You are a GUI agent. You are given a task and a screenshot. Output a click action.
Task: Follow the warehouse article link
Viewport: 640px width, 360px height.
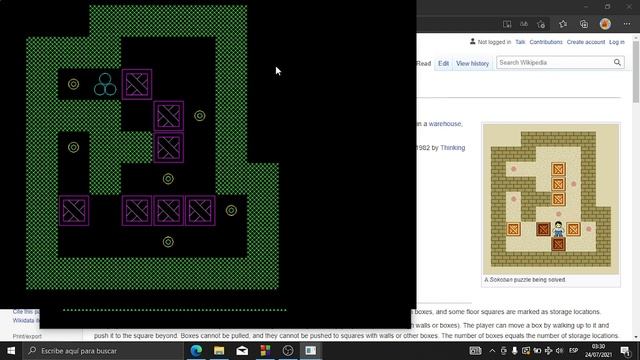[x=445, y=124]
